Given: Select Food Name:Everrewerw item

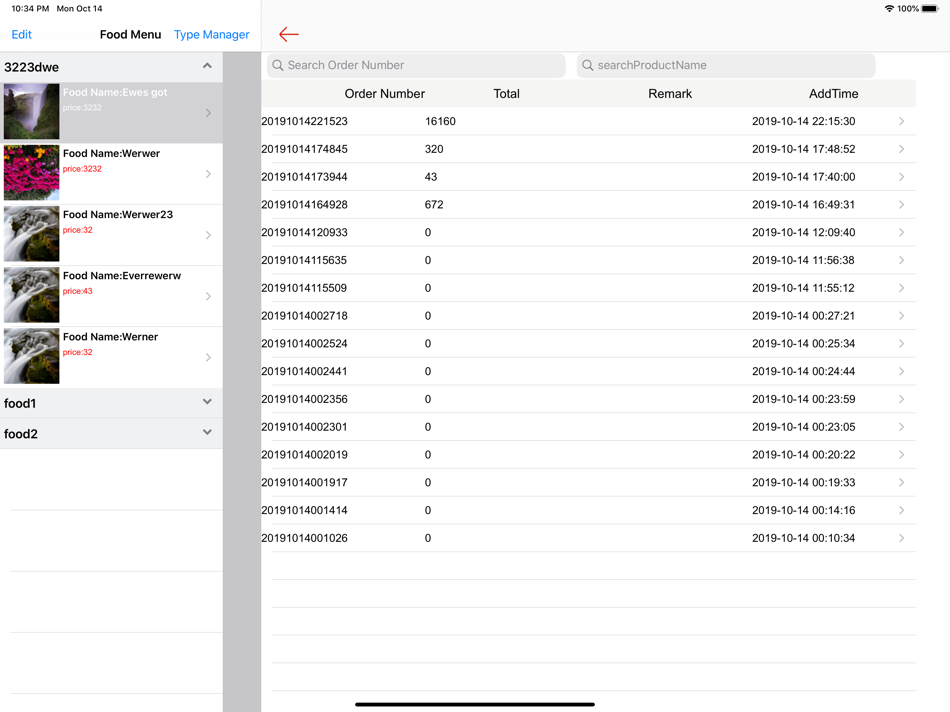Looking at the screenshot, I should pos(111,296).
